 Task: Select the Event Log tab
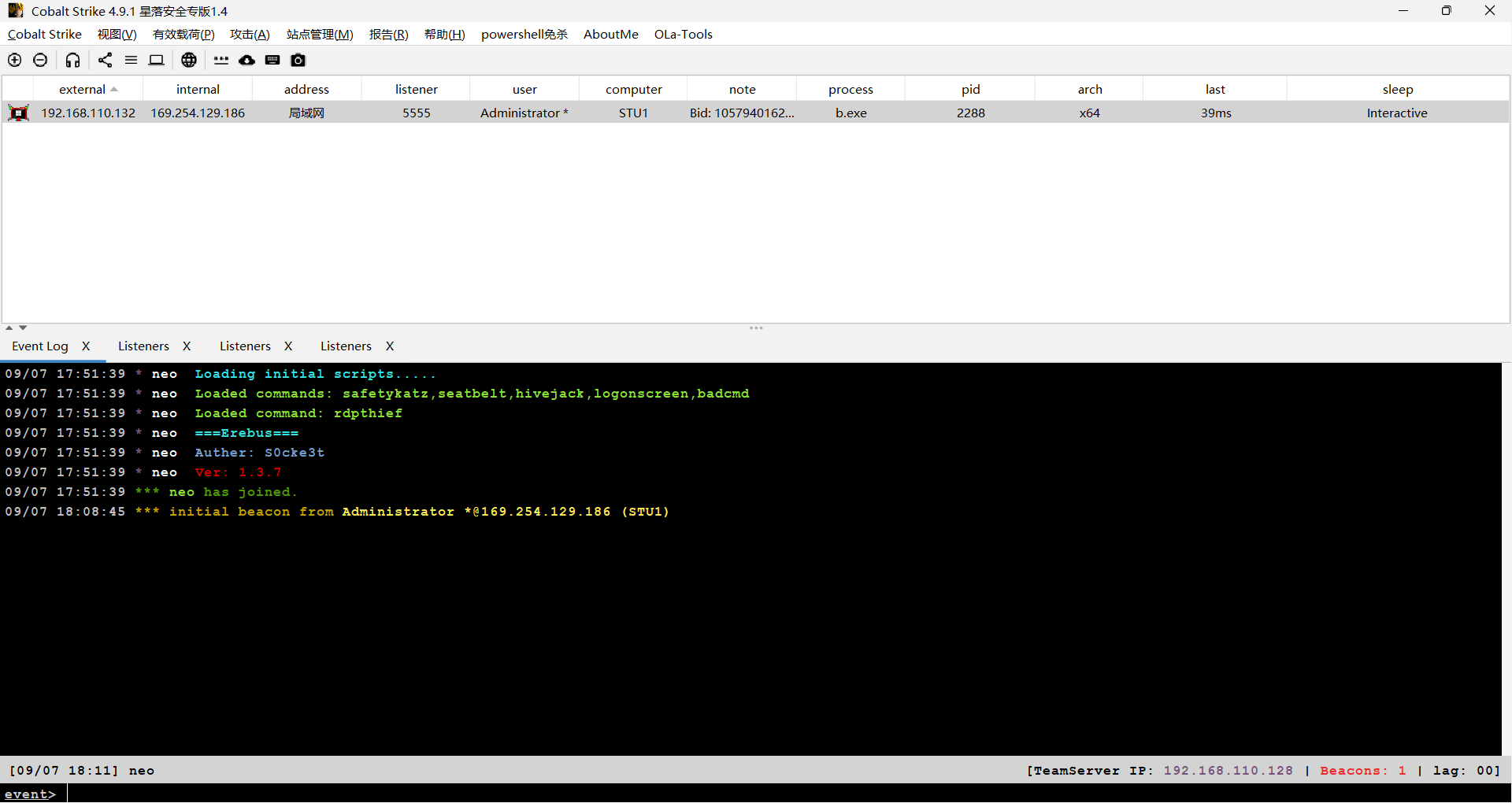click(40, 346)
